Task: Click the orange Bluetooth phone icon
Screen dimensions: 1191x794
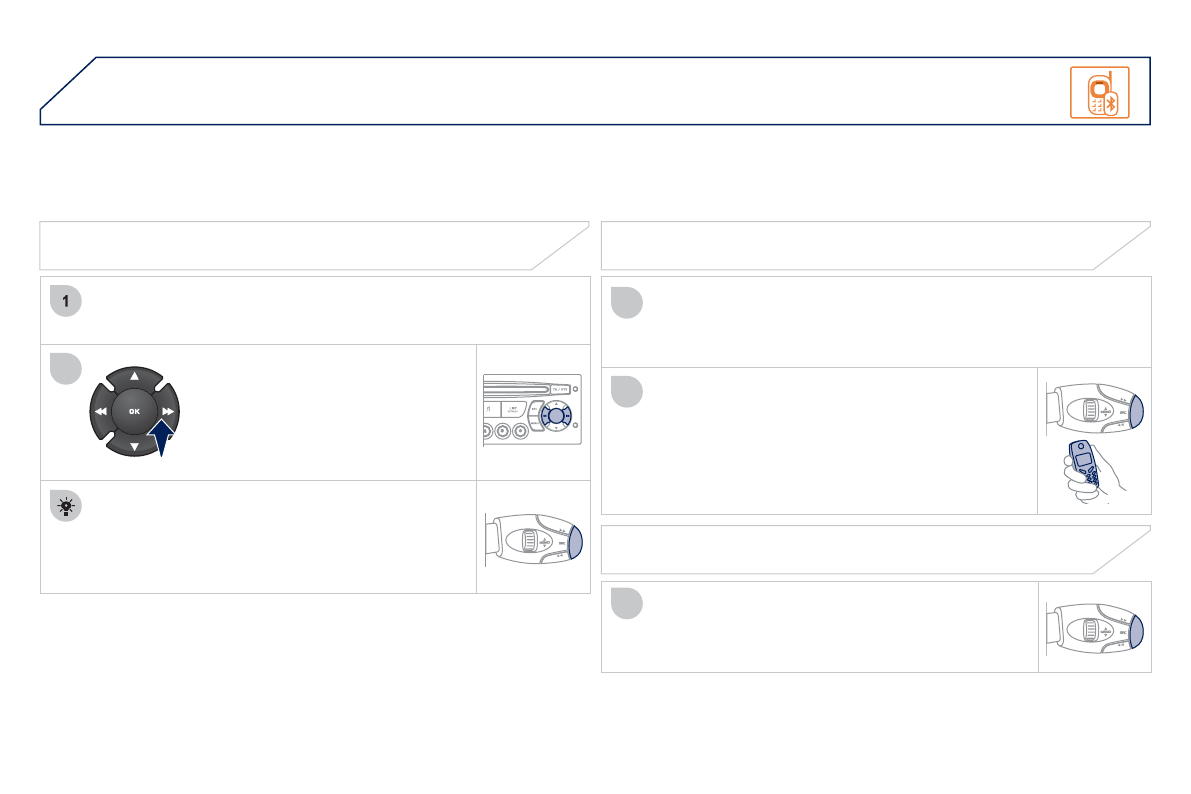Action: (x=1099, y=92)
